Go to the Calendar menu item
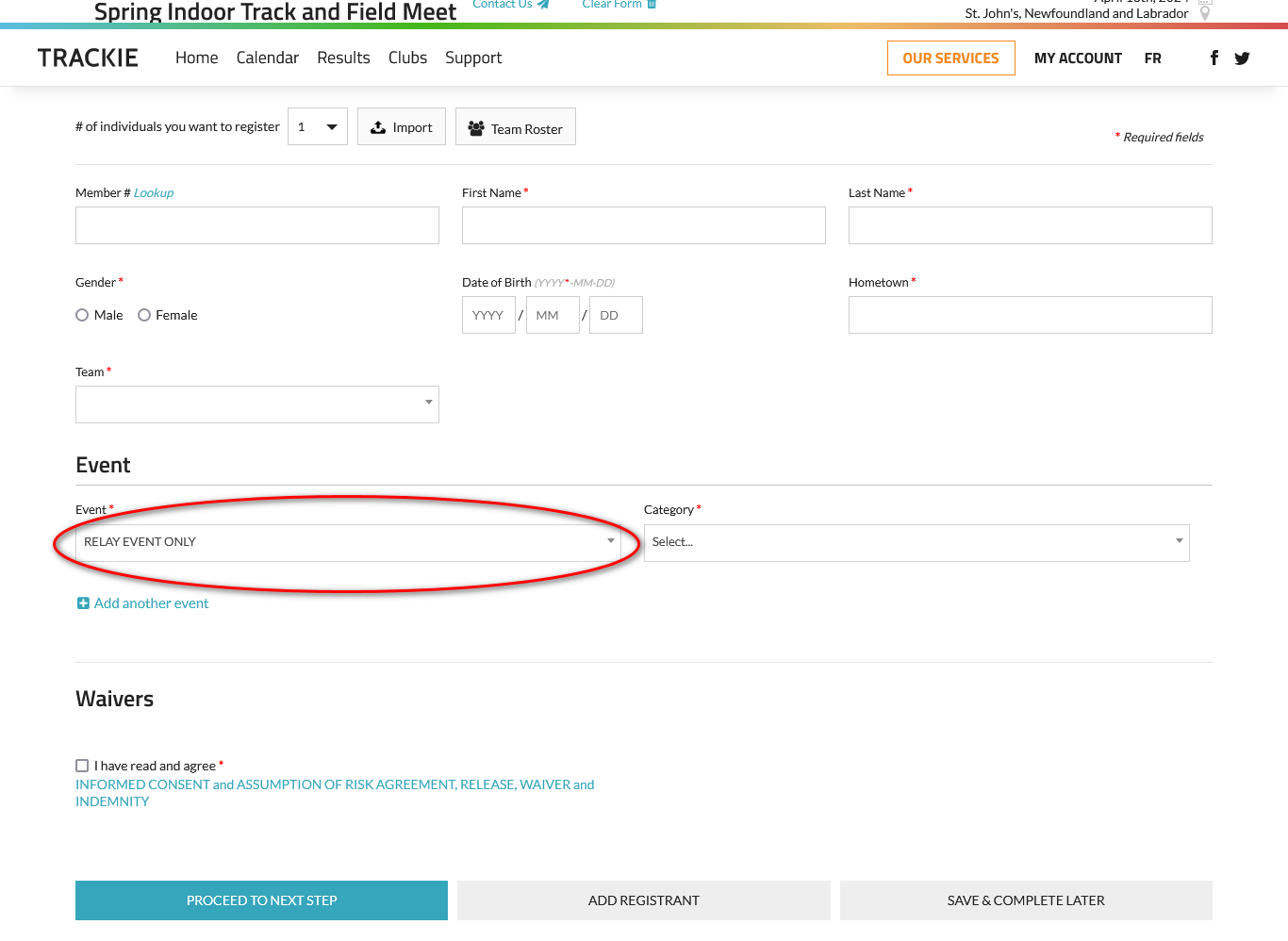 pos(267,58)
